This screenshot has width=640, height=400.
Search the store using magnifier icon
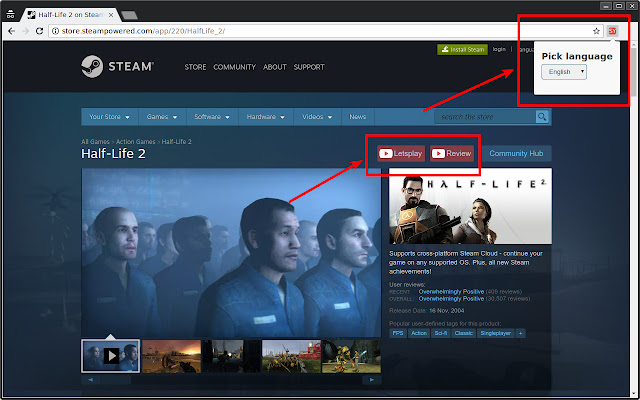(542, 117)
